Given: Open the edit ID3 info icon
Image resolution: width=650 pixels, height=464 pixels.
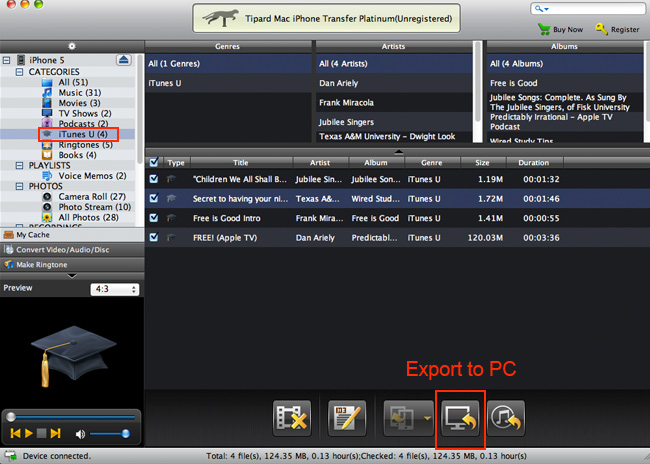Looking at the screenshot, I should pos(347,418).
